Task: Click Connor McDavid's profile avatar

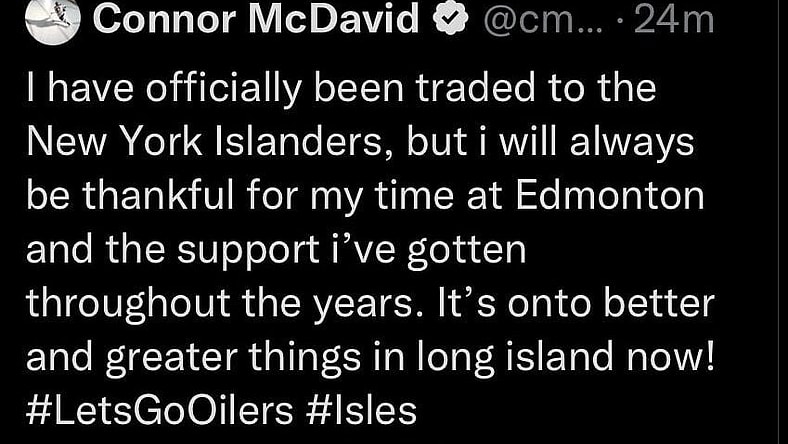Action: [x=52, y=20]
